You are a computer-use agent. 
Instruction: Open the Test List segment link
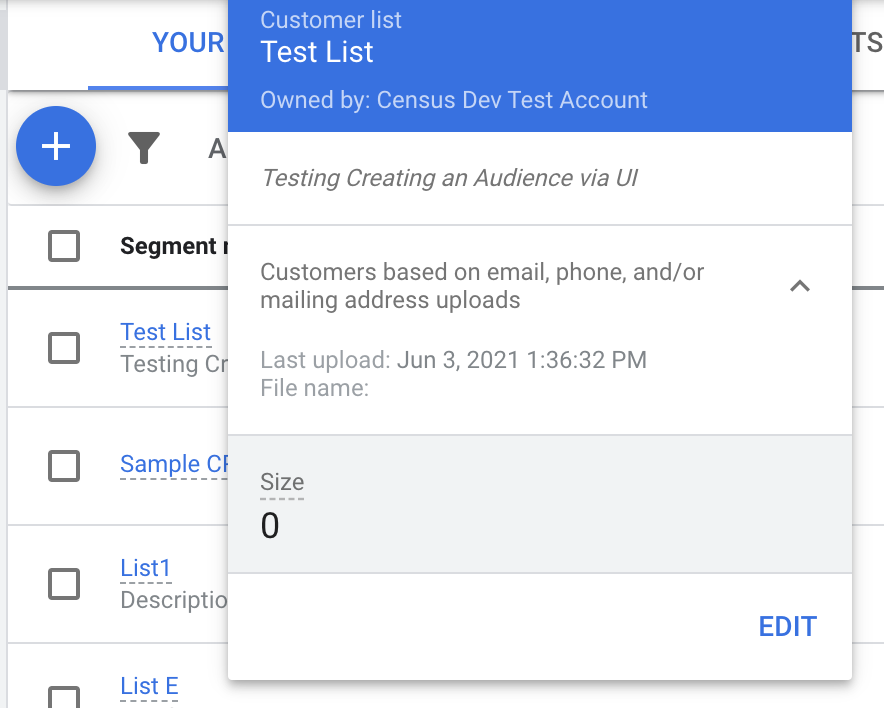pos(165,332)
